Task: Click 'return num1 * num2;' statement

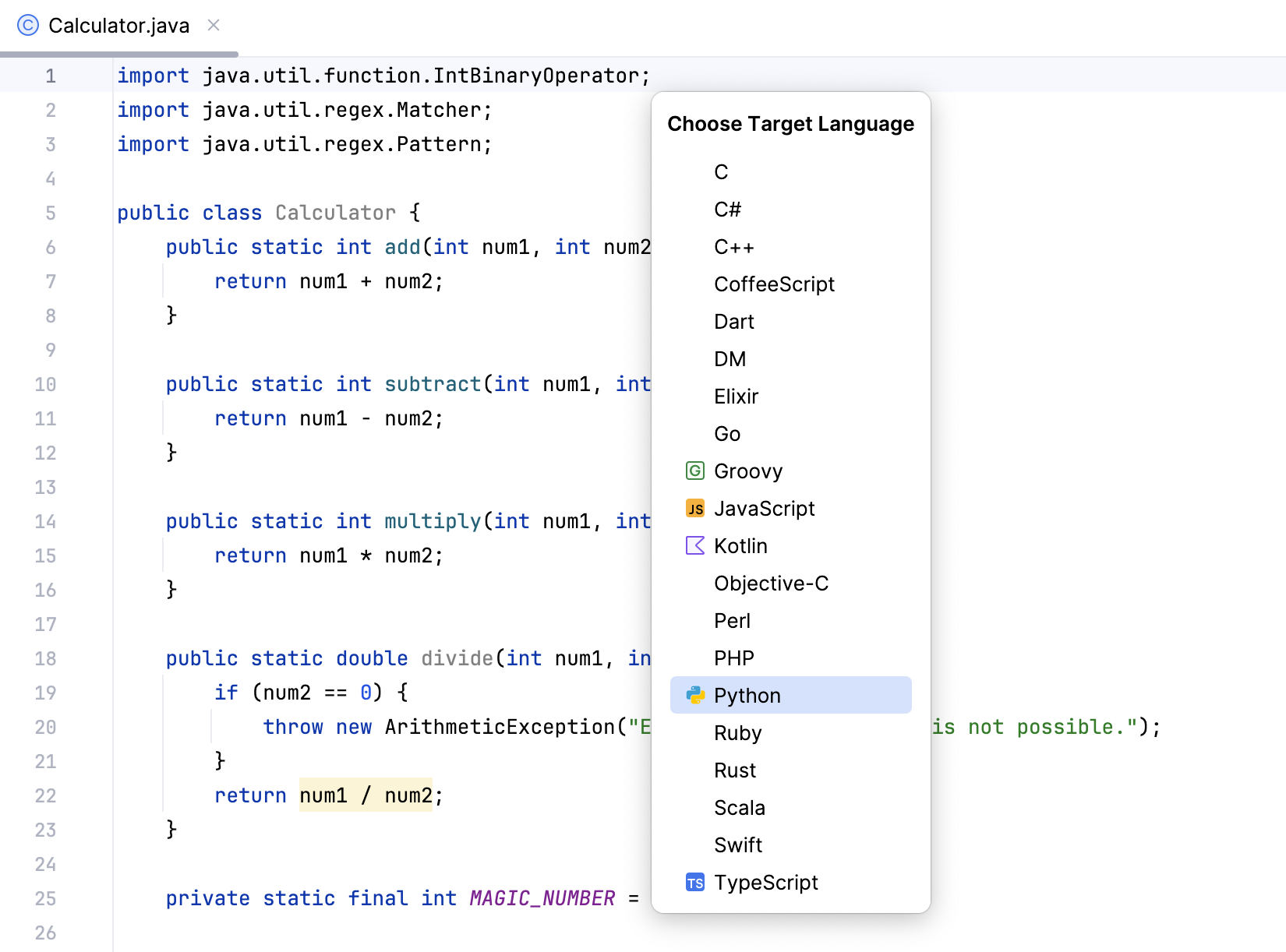Action: click(x=329, y=556)
